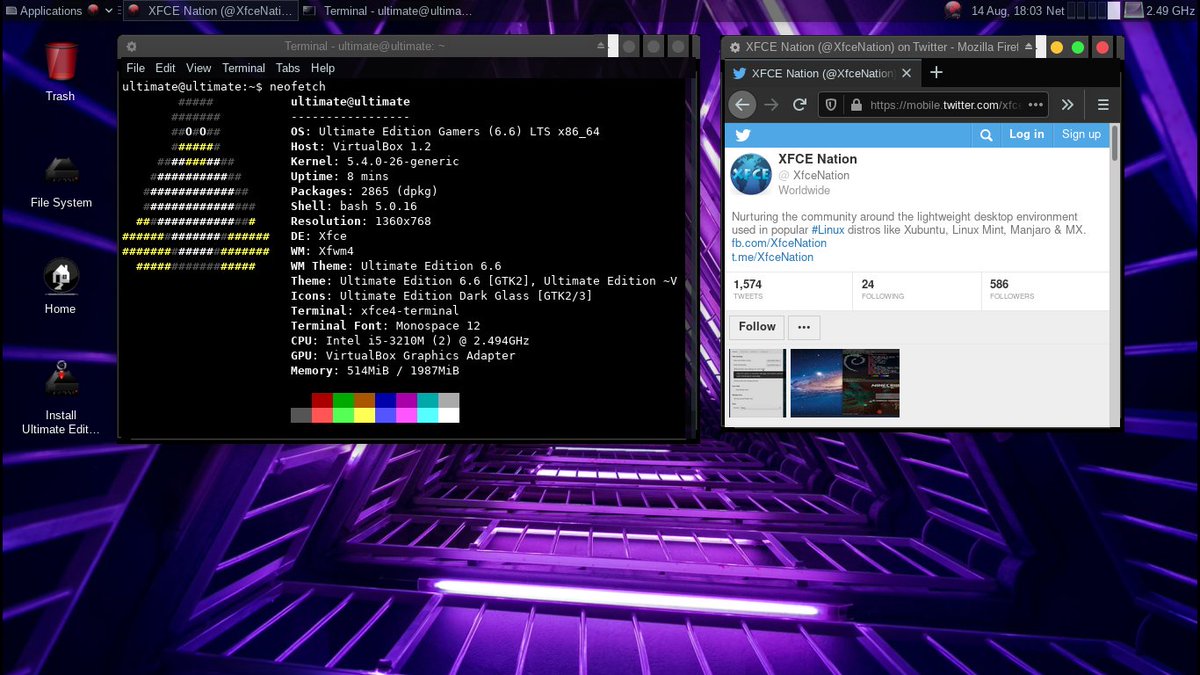Click the #Linux hashtag link
1200x675 pixels.
pos(828,230)
